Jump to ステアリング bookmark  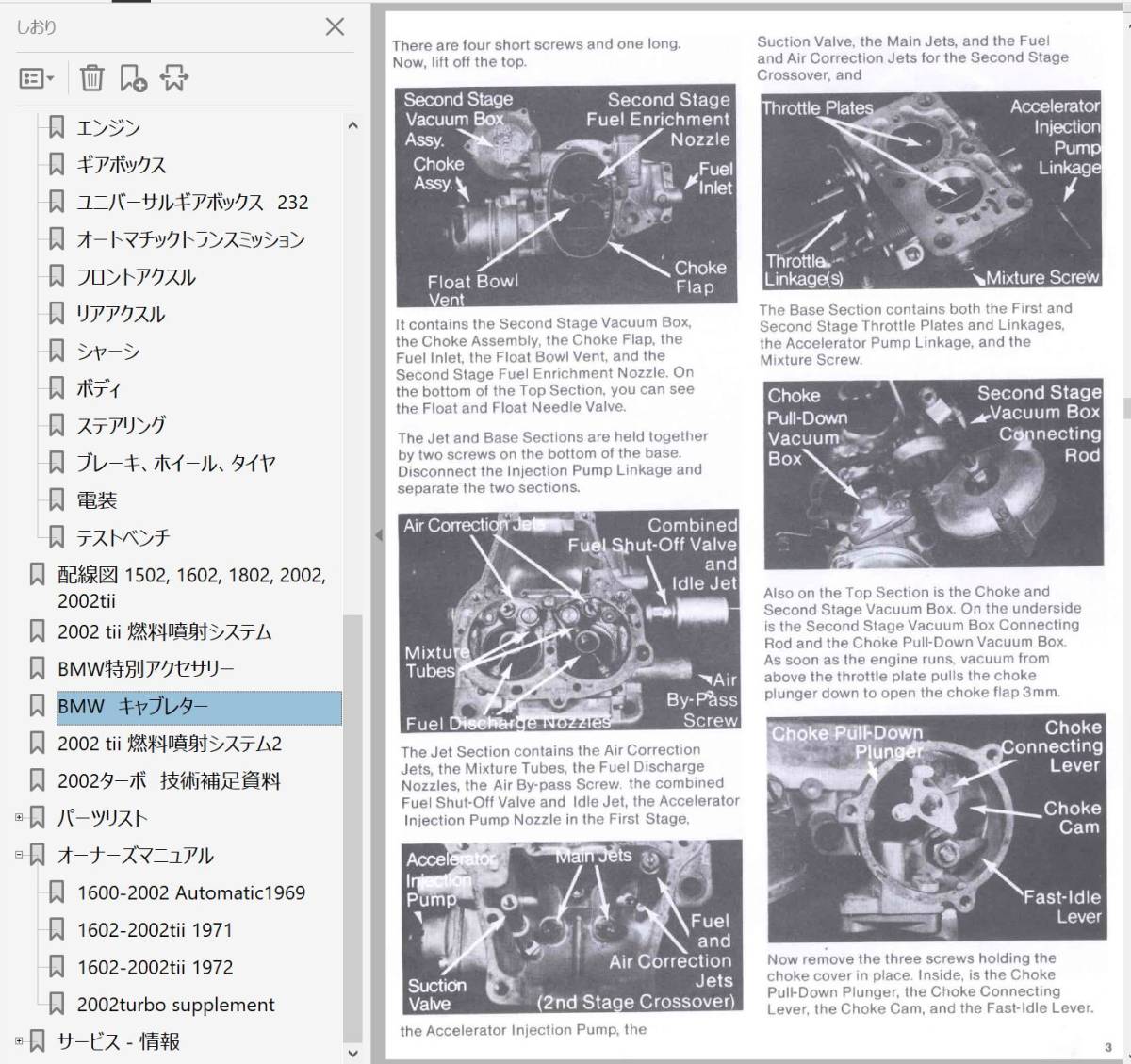[x=122, y=425]
